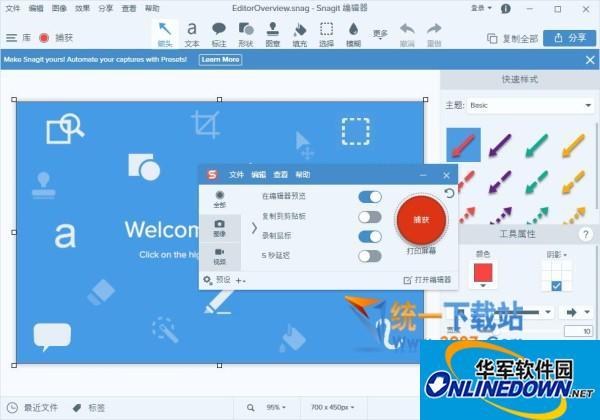Screen dimensions: 600x420
Task: Open the Library hamburger menu
Action: 11,37
